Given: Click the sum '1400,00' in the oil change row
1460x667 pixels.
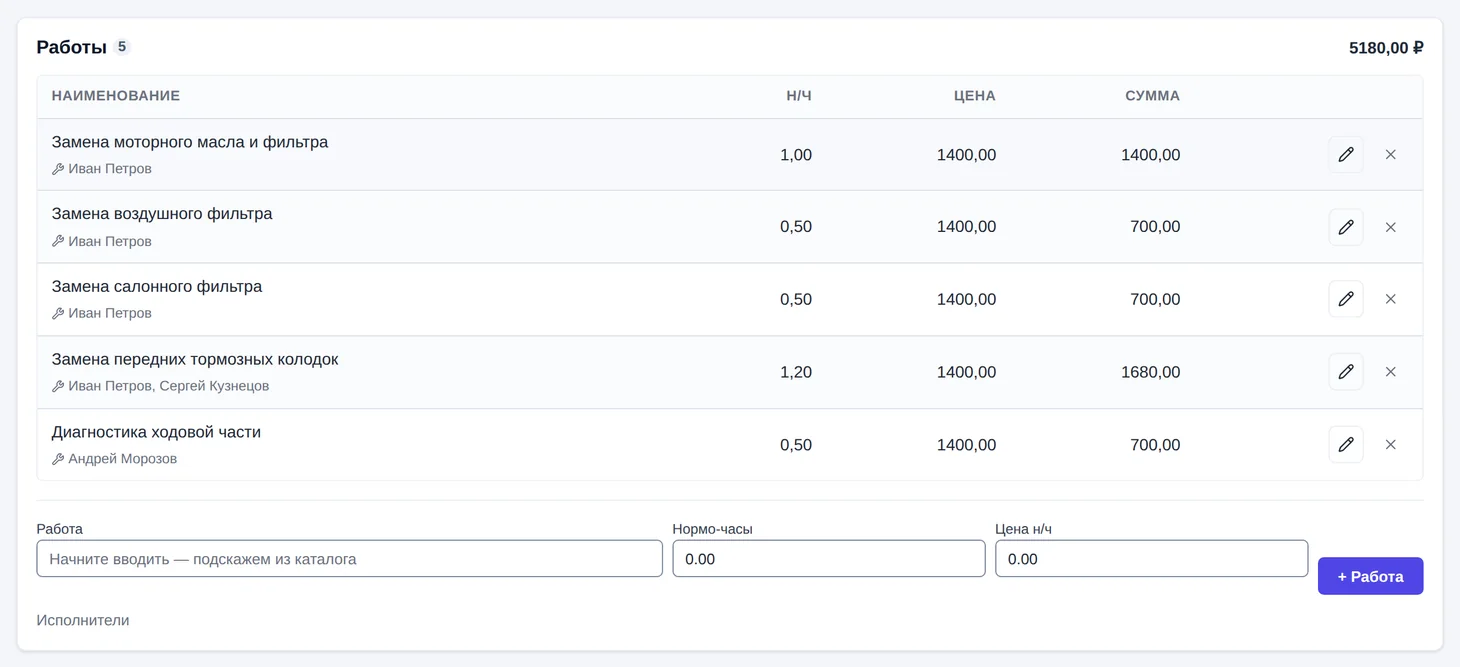Looking at the screenshot, I should tap(1150, 155).
